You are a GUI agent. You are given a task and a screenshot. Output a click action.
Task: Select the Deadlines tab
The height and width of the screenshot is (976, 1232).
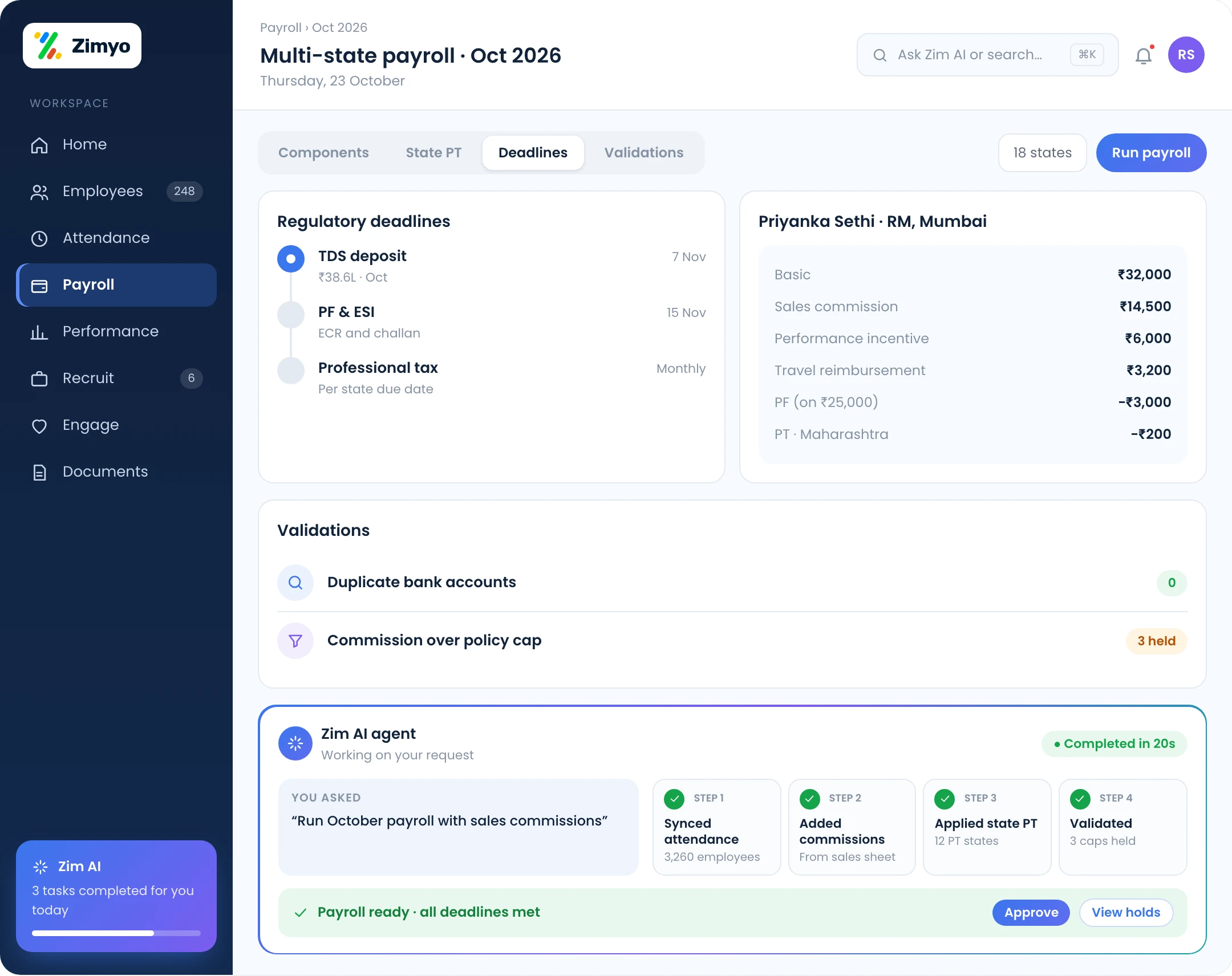tap(533, 152)
